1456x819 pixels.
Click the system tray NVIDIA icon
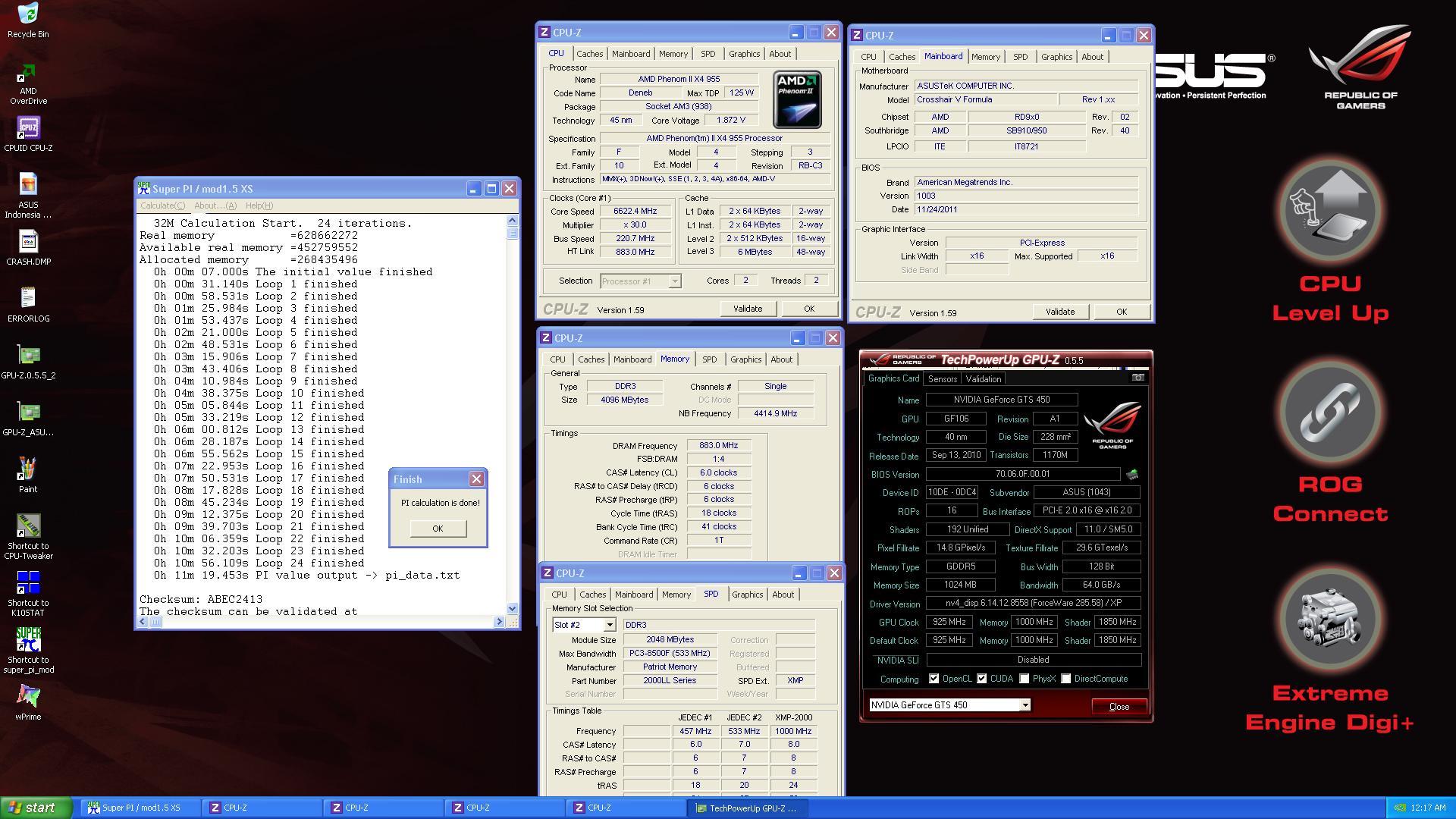pyautogui.click(x=1401, y=808)
